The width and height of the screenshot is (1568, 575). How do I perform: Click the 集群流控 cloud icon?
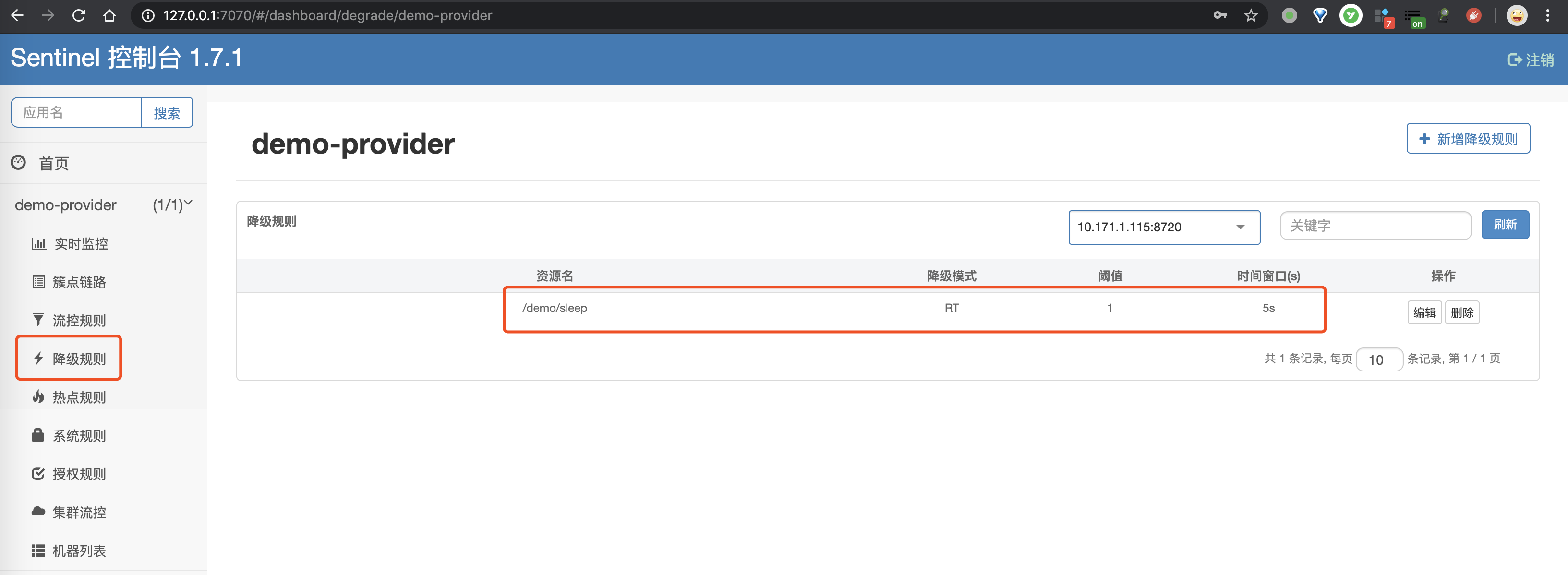coord(38,512)
